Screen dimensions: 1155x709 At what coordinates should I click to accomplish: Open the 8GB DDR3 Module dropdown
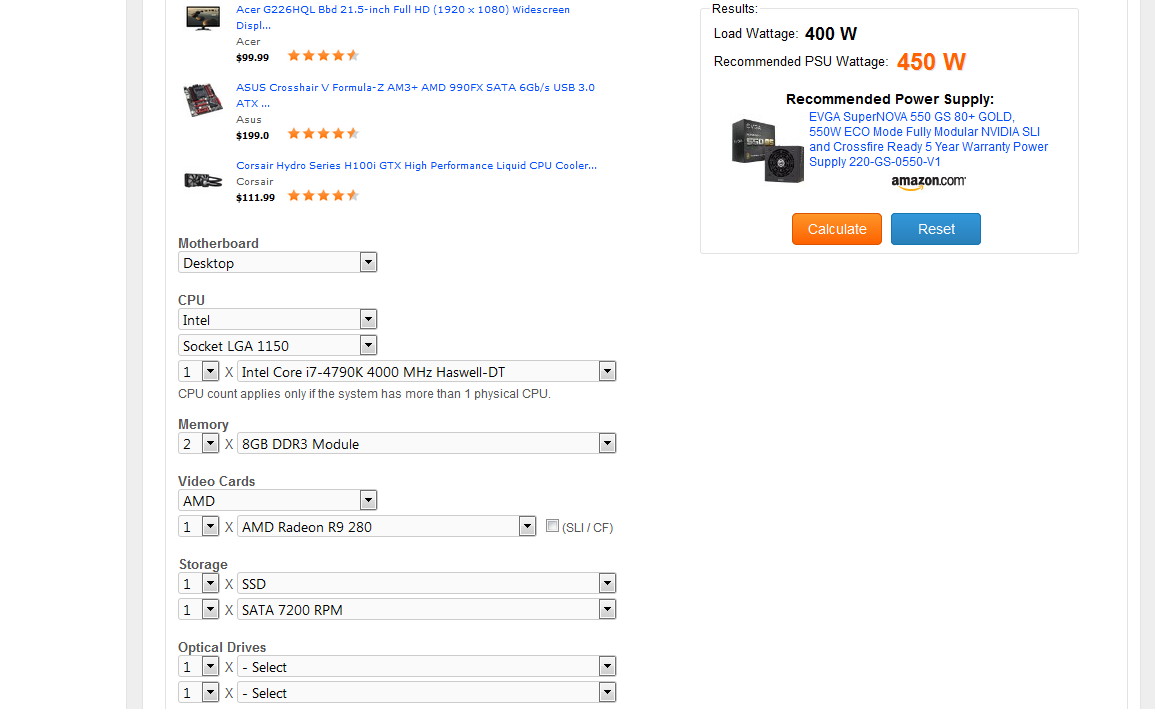(426, 443)
